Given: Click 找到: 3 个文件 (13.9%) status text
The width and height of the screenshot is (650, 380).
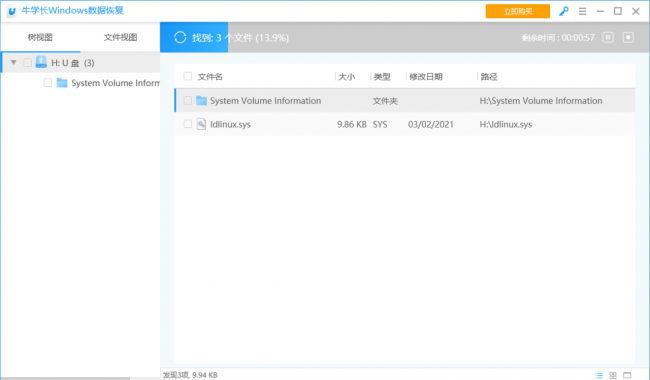Looking at the screenshot, I should [240, 38].
